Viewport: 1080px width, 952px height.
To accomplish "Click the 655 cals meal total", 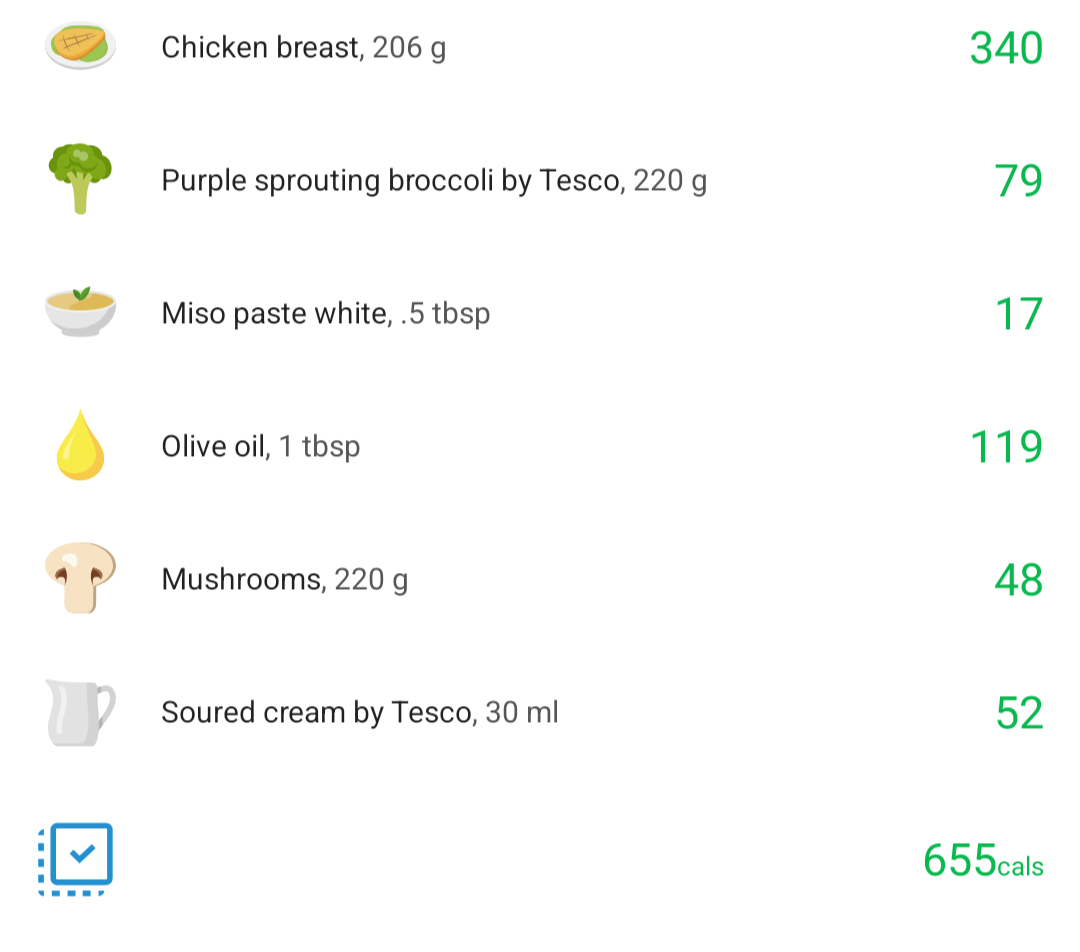I will pyautogui.click(x=984, y=860).
